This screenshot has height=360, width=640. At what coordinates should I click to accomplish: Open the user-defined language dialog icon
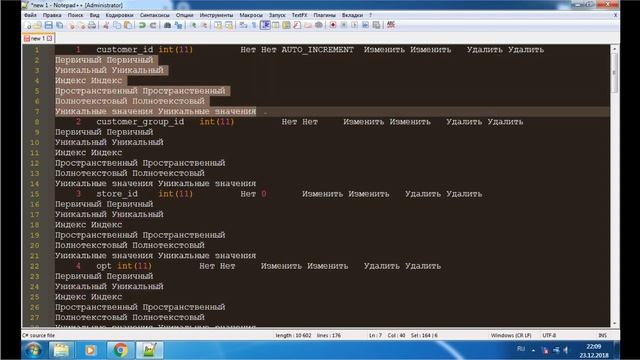pos(276,25)
